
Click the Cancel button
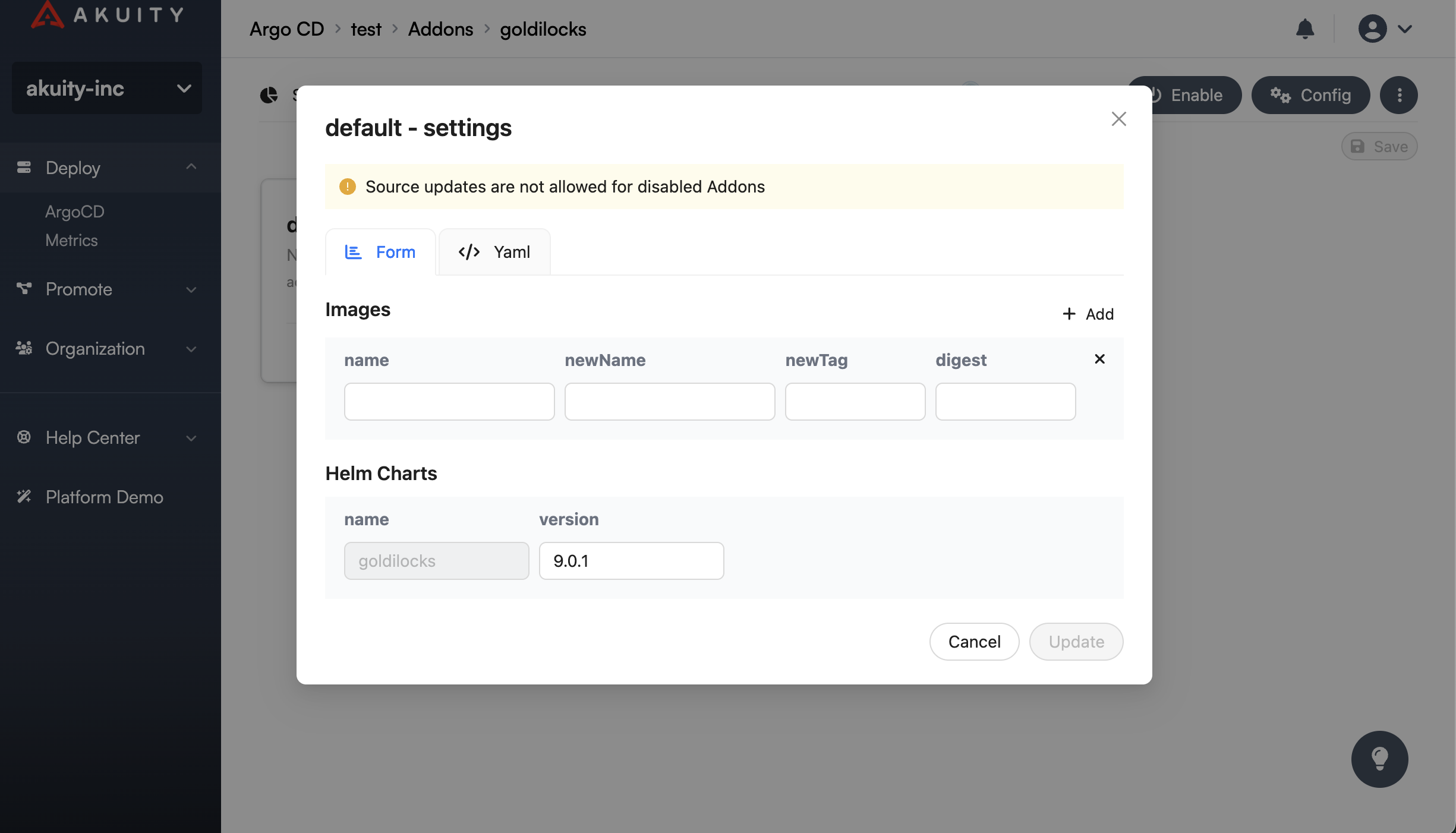(974, 642)
